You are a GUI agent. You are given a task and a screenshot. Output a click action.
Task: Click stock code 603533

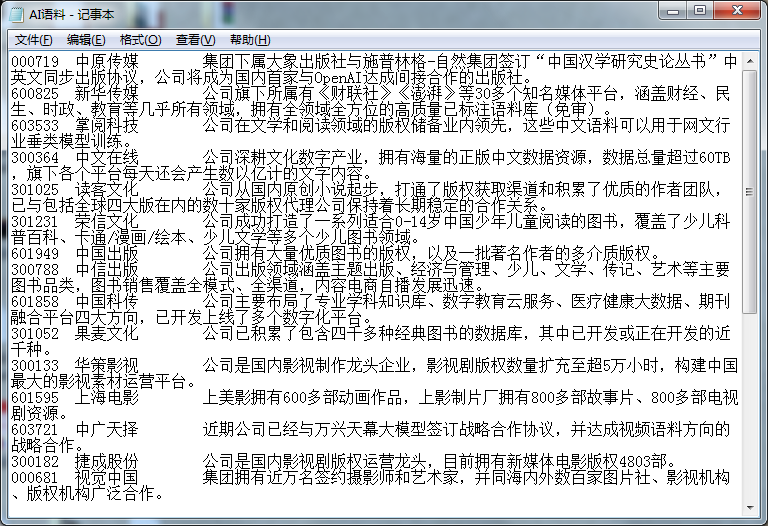click(x=35, y=126)
